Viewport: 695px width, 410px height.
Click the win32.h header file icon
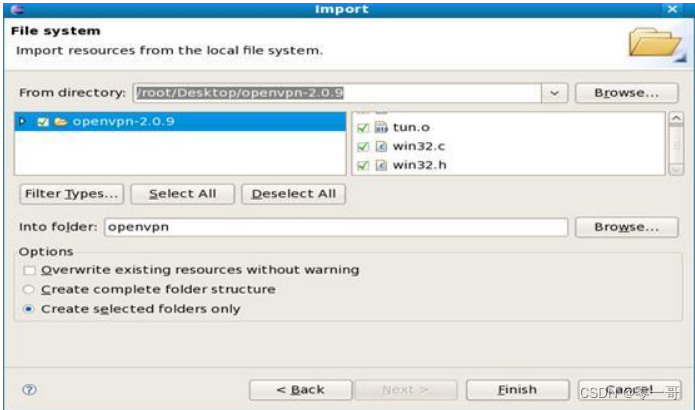pos(381,165)
